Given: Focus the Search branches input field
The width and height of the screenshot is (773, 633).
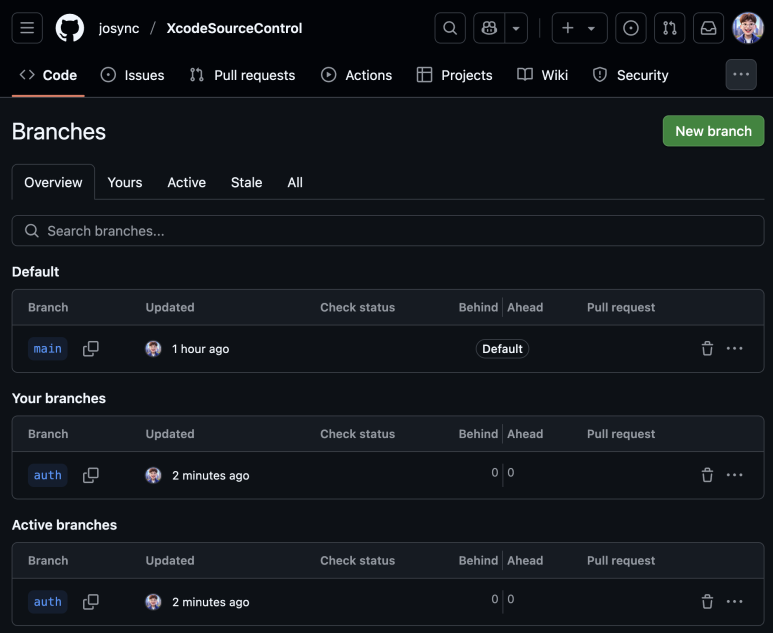Looking at the screenshot, I should click(x=388, y=231).
